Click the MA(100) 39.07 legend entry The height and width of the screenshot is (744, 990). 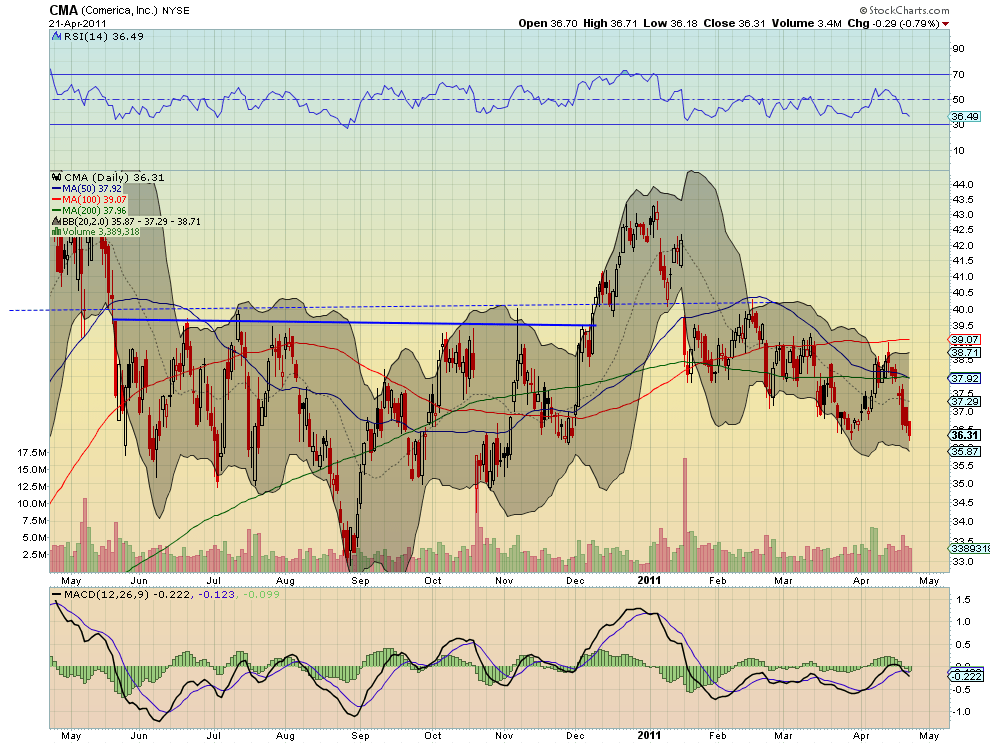click(94, 200)
